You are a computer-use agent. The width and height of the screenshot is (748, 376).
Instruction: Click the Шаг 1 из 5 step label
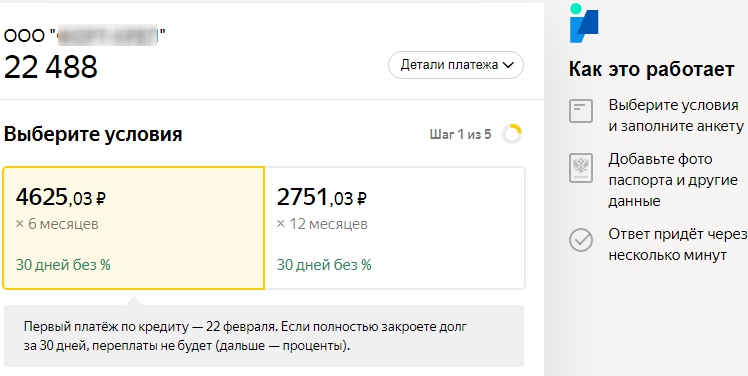[x=460, y=135]
